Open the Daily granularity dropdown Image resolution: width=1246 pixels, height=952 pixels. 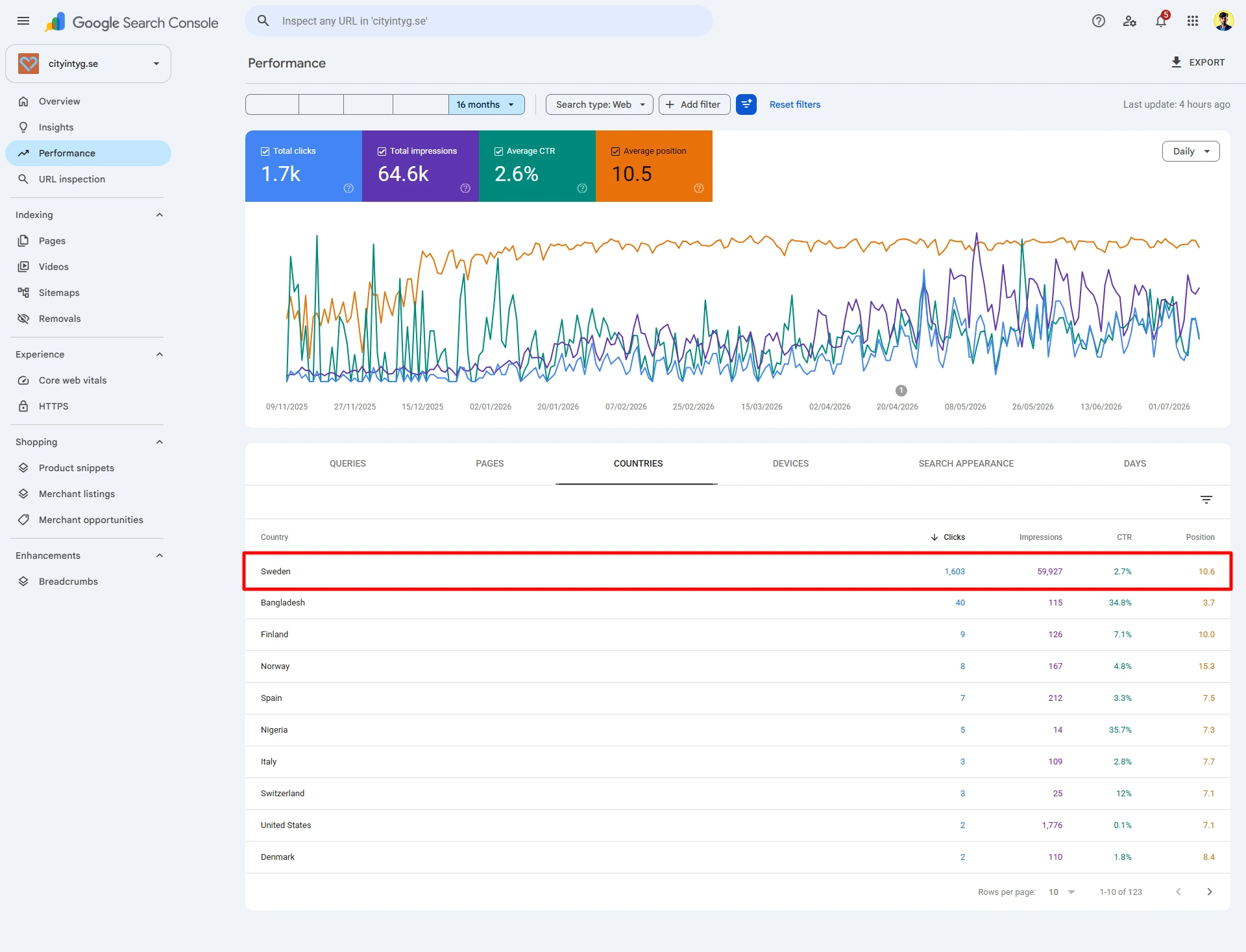pos(1191,151)
